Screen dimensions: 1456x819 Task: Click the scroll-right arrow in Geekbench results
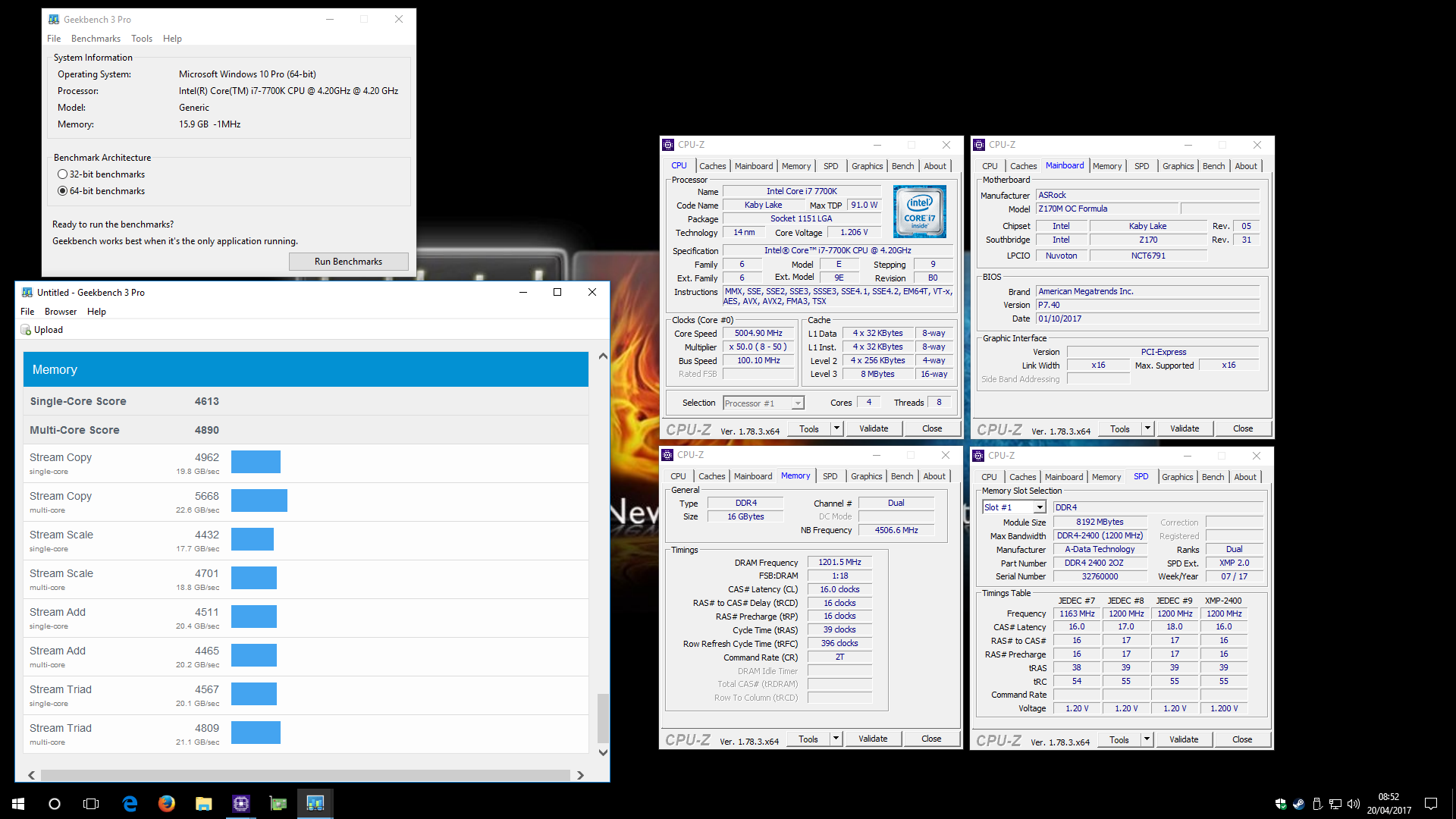pyautogui.click(x=580, y=775)
